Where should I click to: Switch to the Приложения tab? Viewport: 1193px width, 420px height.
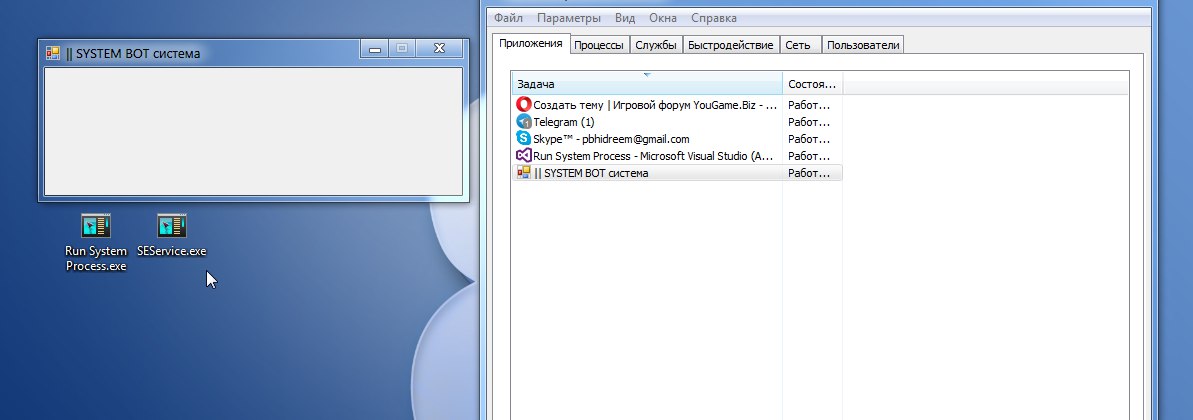coord(530,43)
